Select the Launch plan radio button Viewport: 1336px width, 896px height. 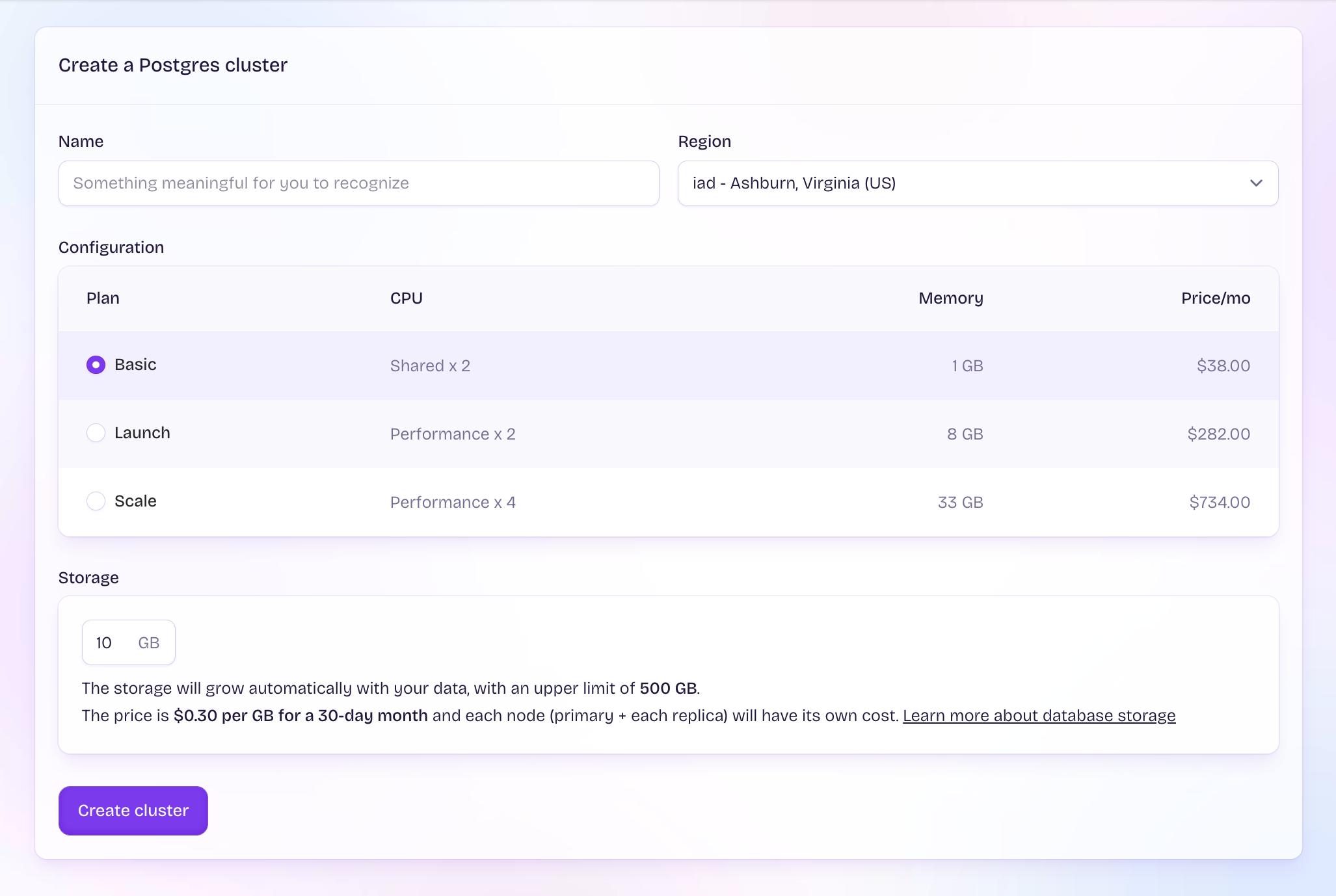click(x=96, y=433)
